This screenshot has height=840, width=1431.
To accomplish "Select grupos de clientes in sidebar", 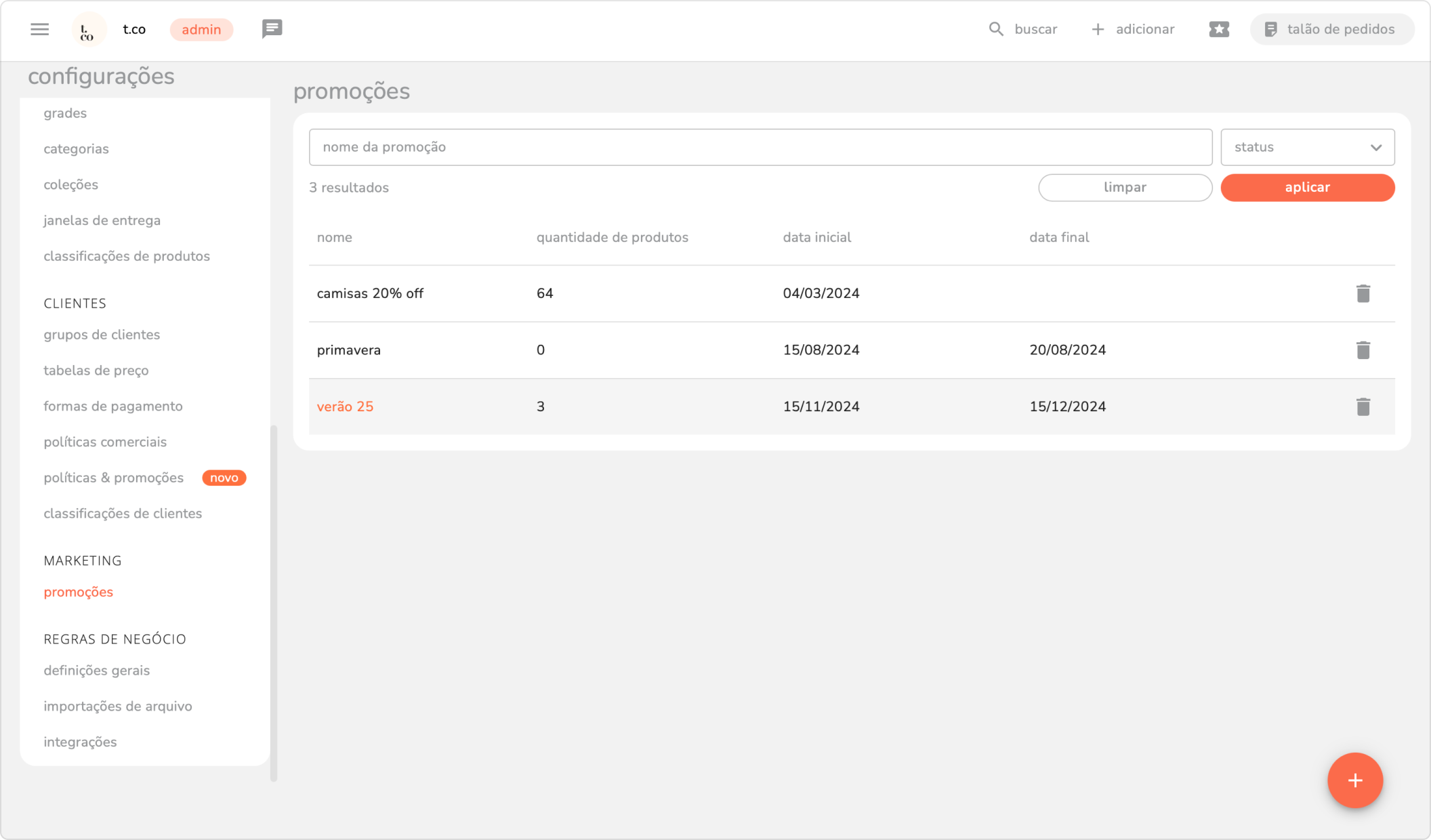I will 102,335.
